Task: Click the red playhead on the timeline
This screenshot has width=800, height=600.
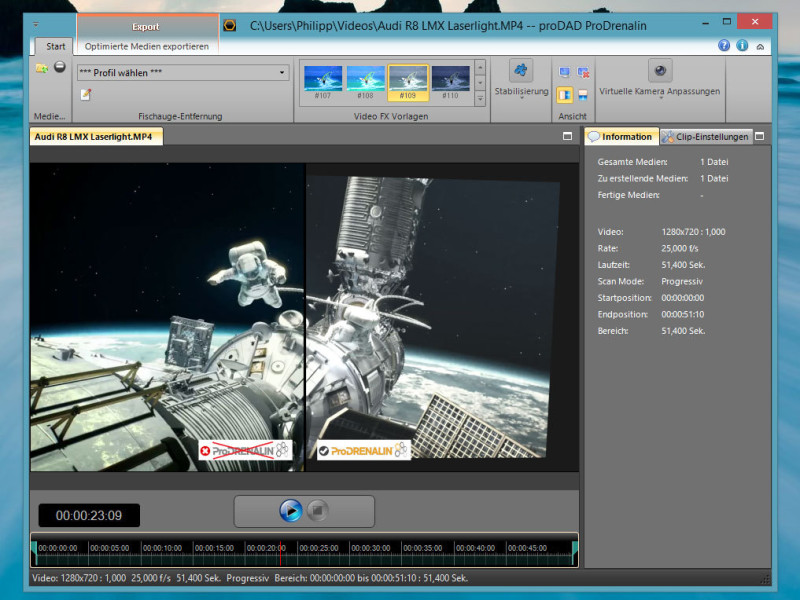Action: point(280,553)
